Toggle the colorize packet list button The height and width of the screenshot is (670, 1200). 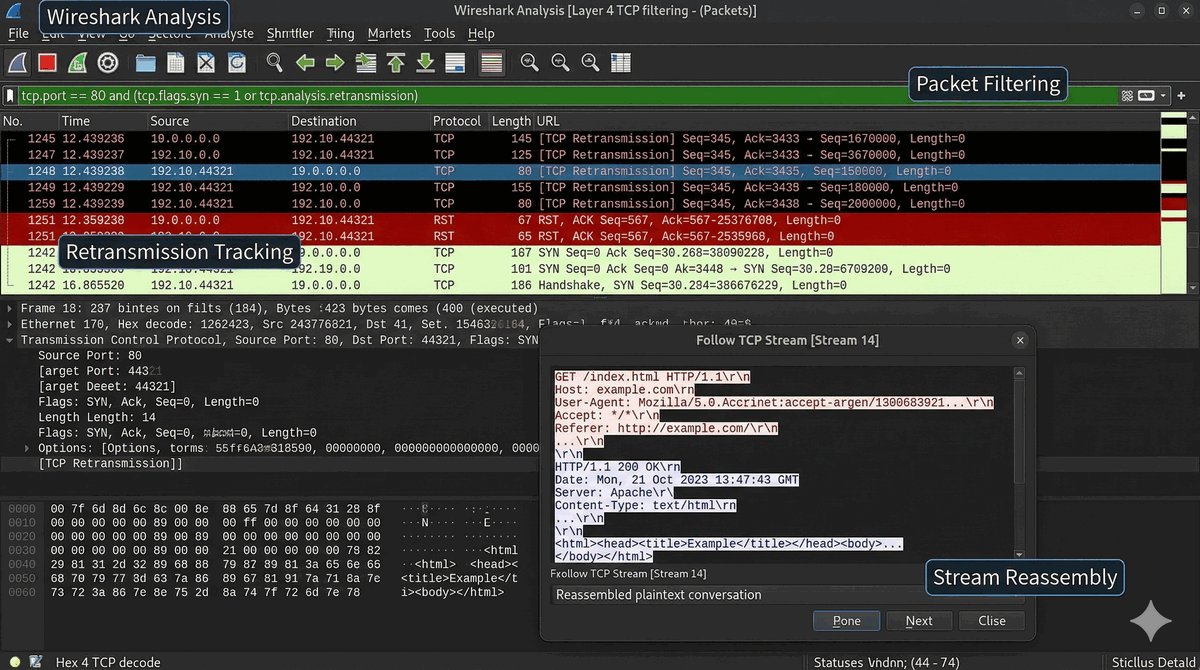point(490,63)
